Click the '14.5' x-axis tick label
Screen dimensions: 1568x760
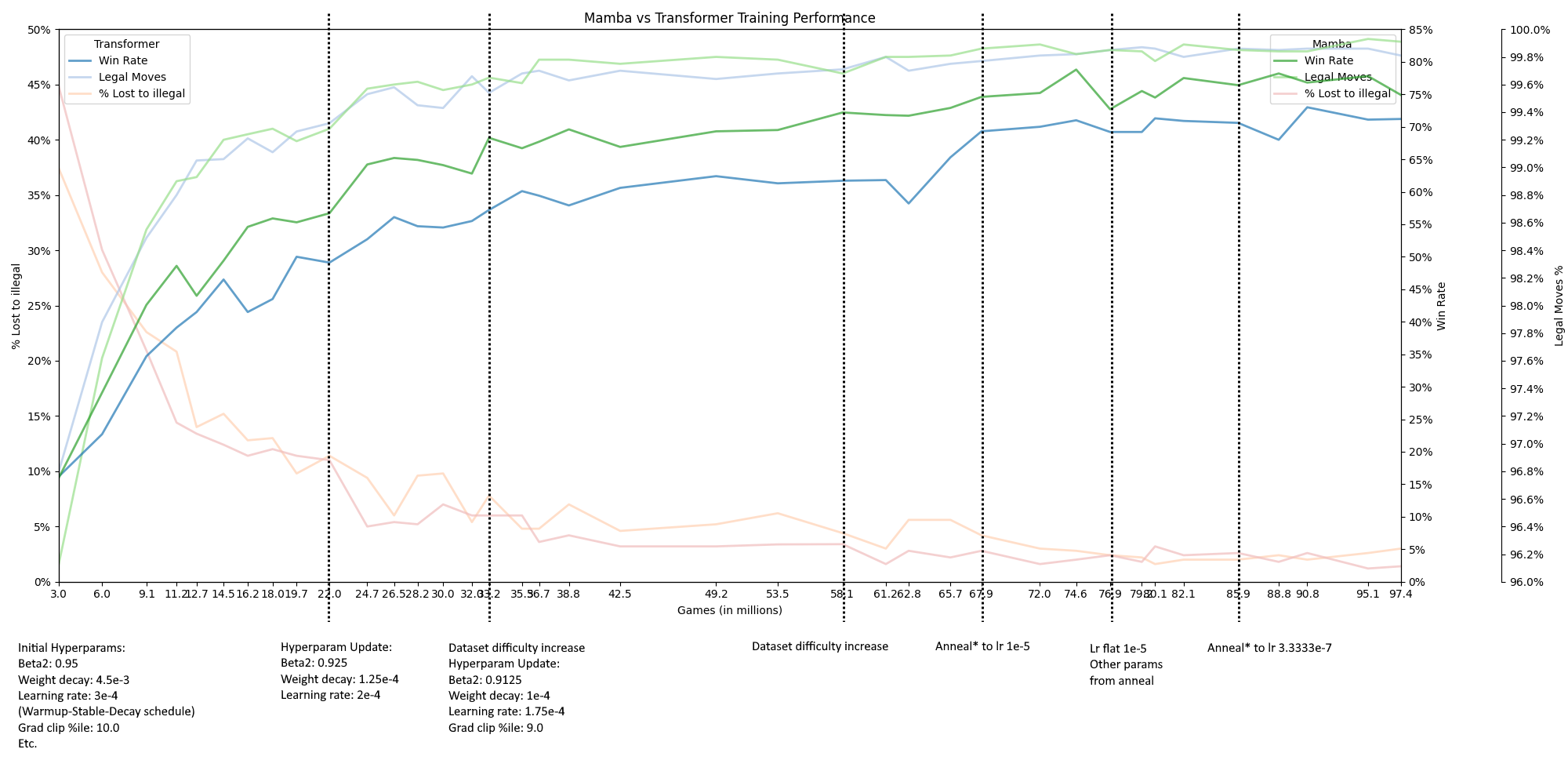click(x=223, y=594)
